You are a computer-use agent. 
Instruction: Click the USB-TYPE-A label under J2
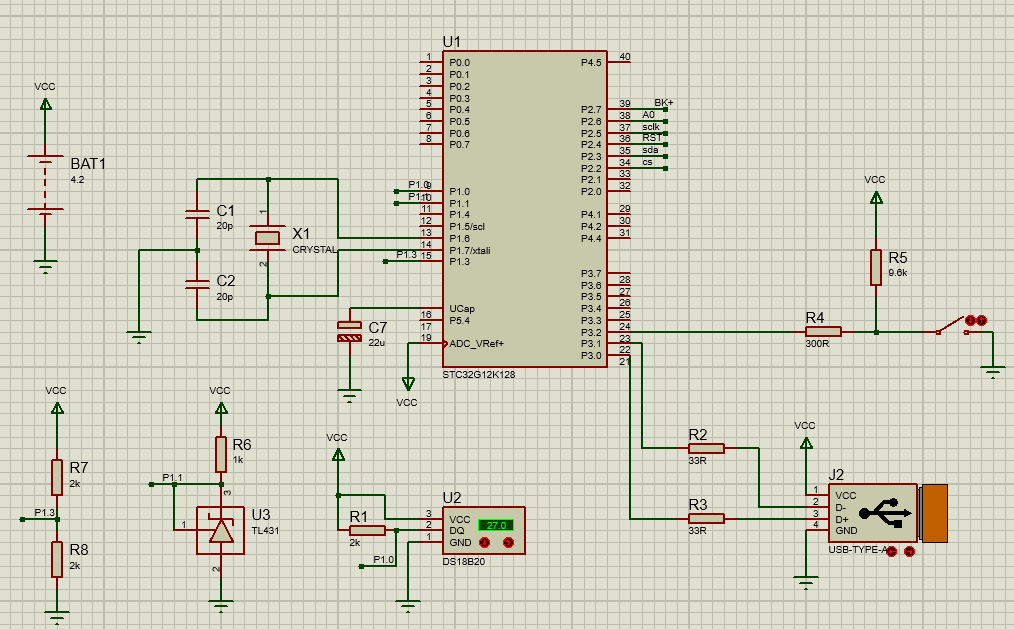(x=858, y=549)
